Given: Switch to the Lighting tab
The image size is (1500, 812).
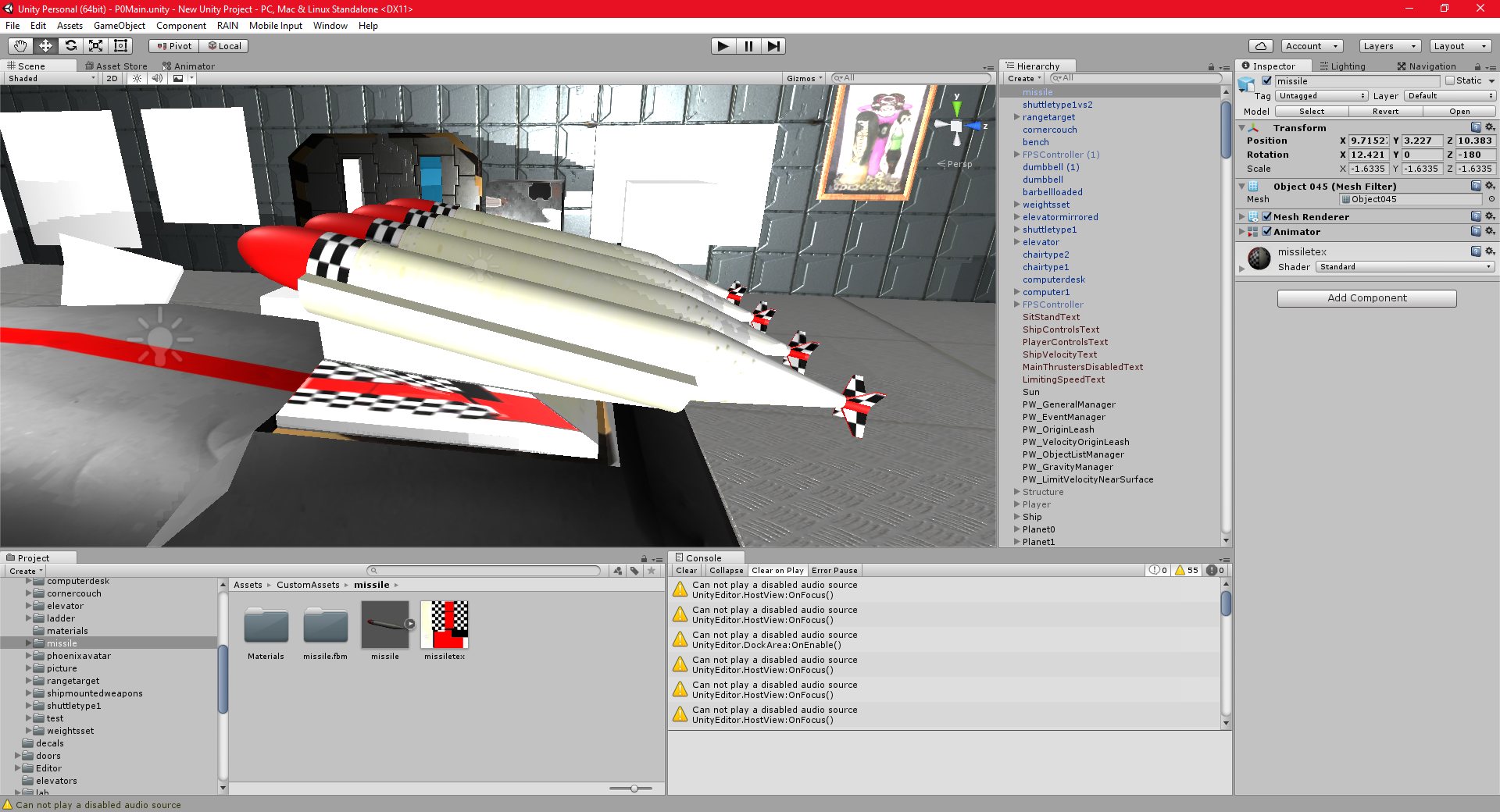Looking at the screenshot, I should pyautogui.click(x=1341, y=66).
